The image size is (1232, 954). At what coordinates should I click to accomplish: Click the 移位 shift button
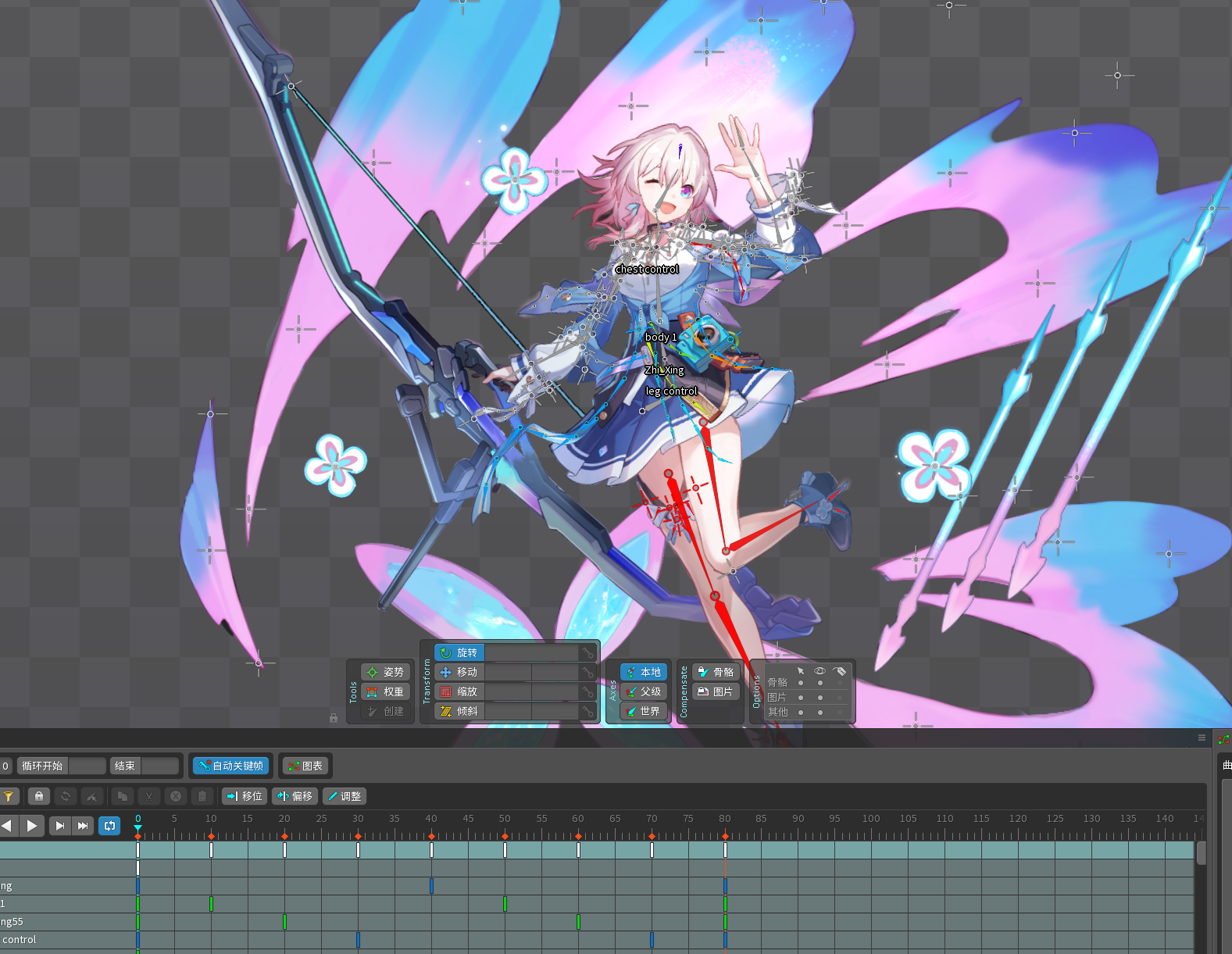click(x=245, y=796)
